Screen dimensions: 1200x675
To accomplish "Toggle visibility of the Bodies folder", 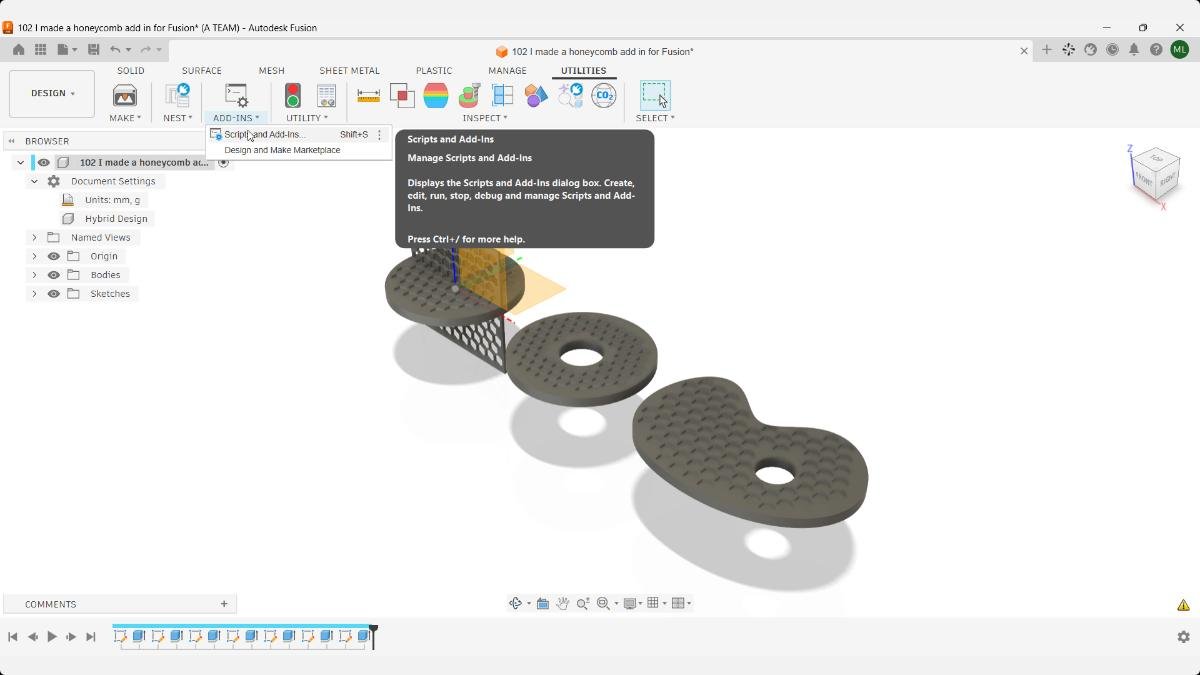I will [x=54, y=275].
